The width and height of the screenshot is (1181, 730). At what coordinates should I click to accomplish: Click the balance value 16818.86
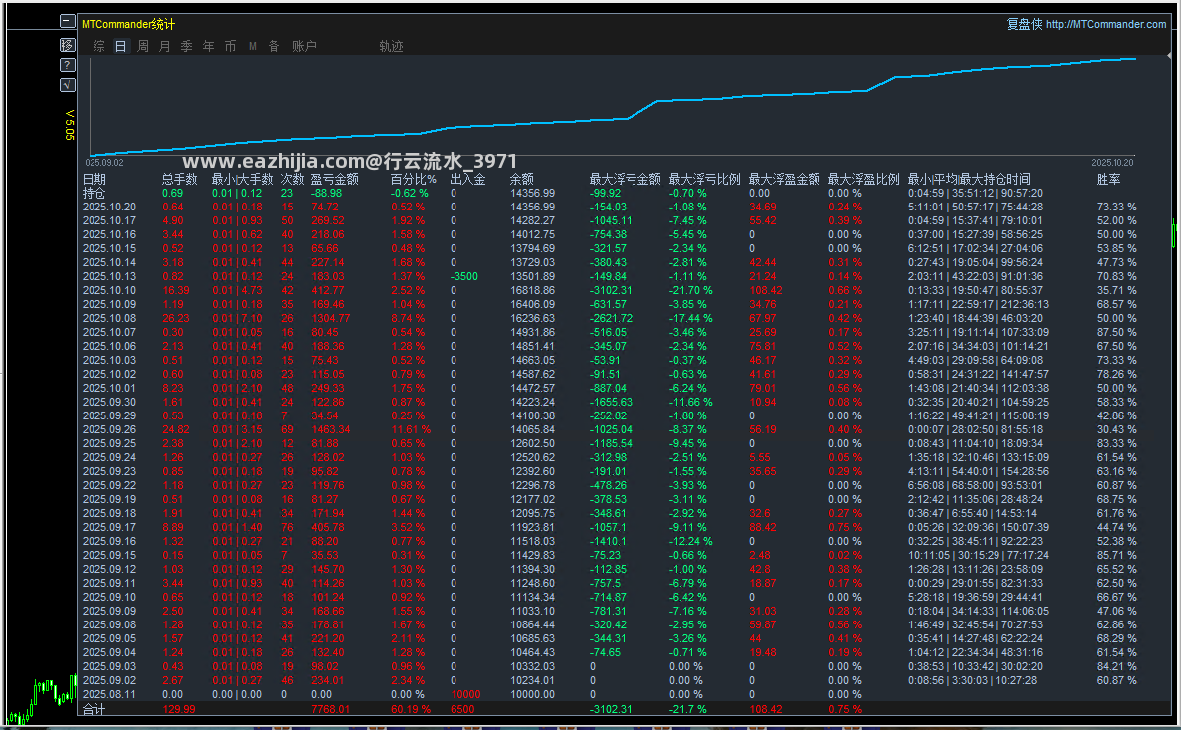pos(533,290)
